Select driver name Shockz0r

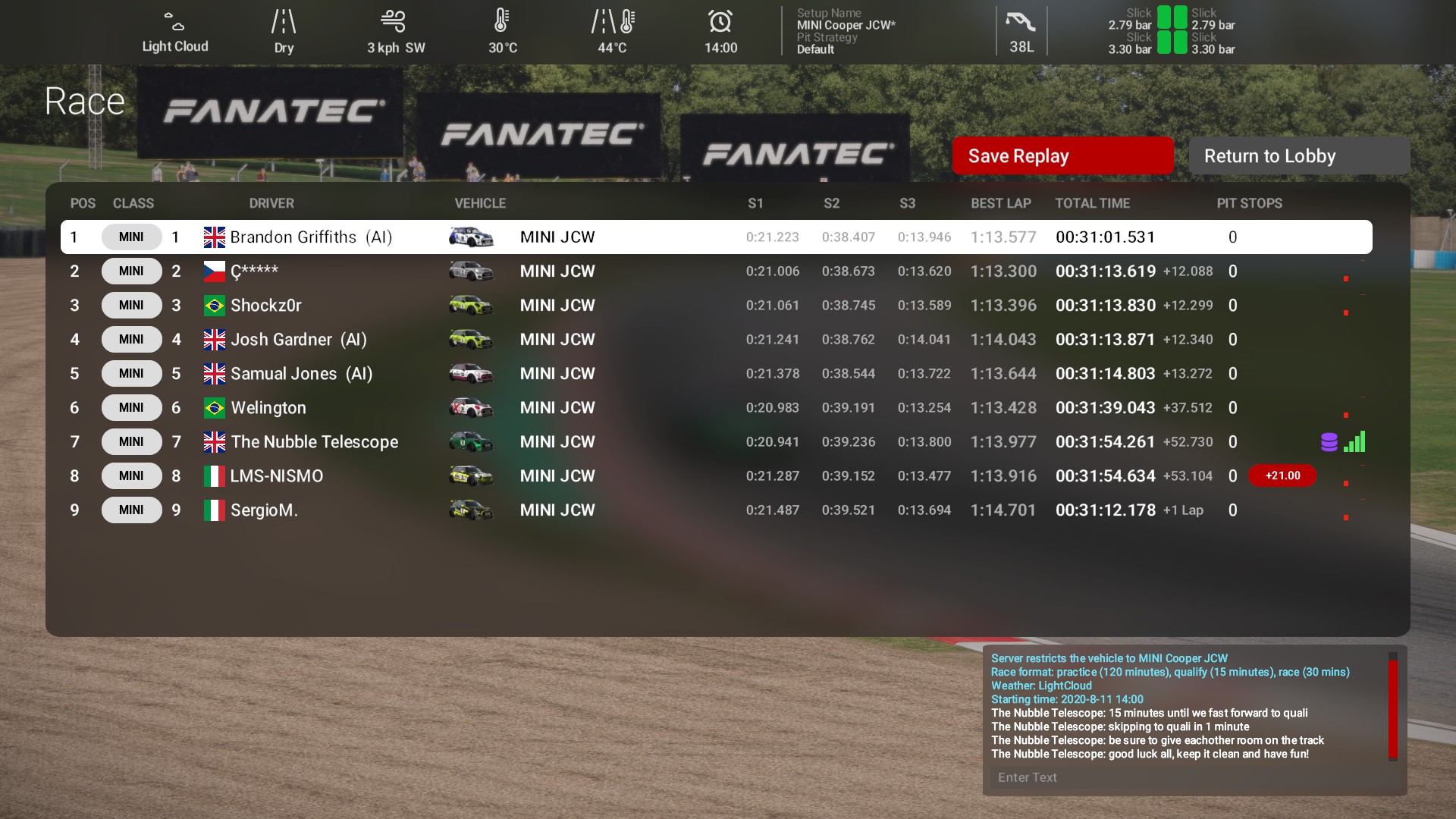pos(266,306)
